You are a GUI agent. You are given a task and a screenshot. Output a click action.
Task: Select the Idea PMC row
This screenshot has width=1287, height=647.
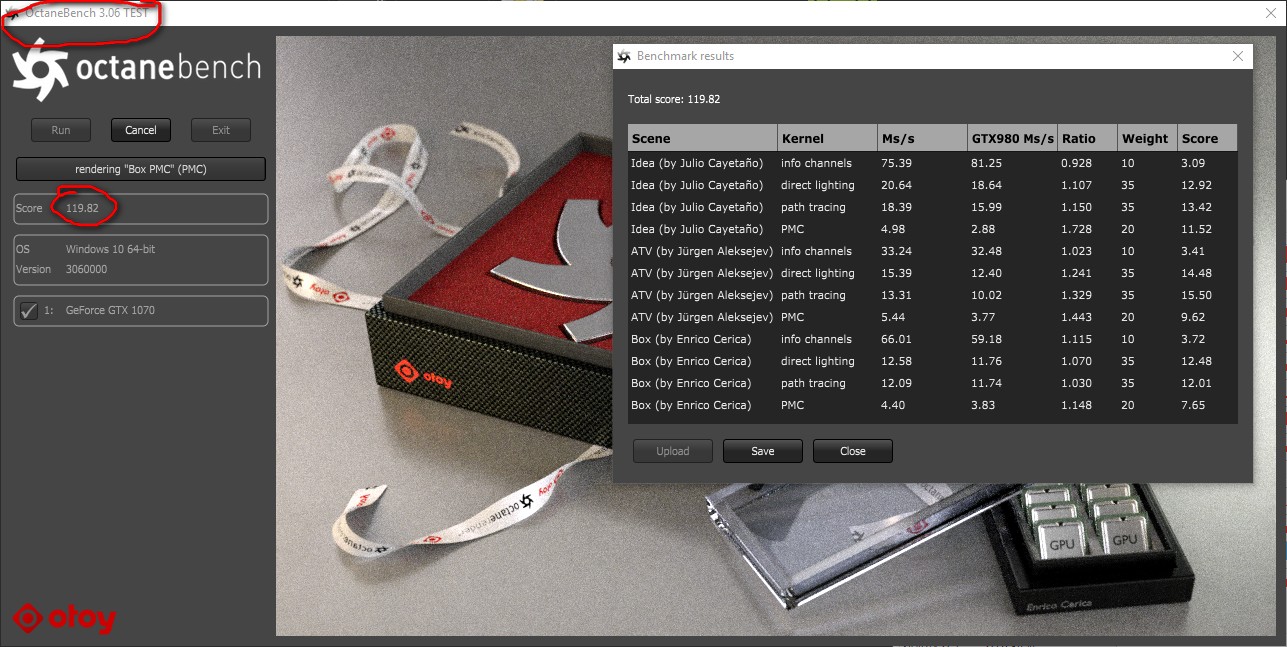click(x=932, y=229)
